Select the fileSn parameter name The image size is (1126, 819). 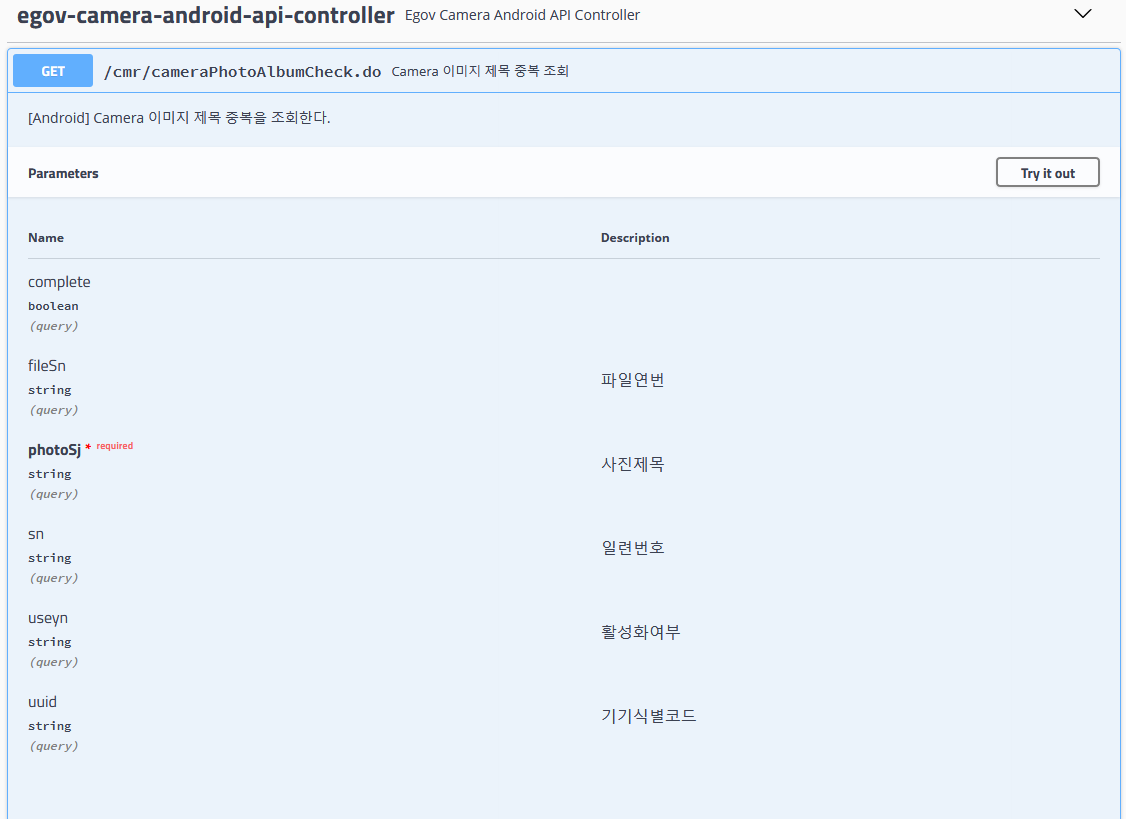point(47,366)
